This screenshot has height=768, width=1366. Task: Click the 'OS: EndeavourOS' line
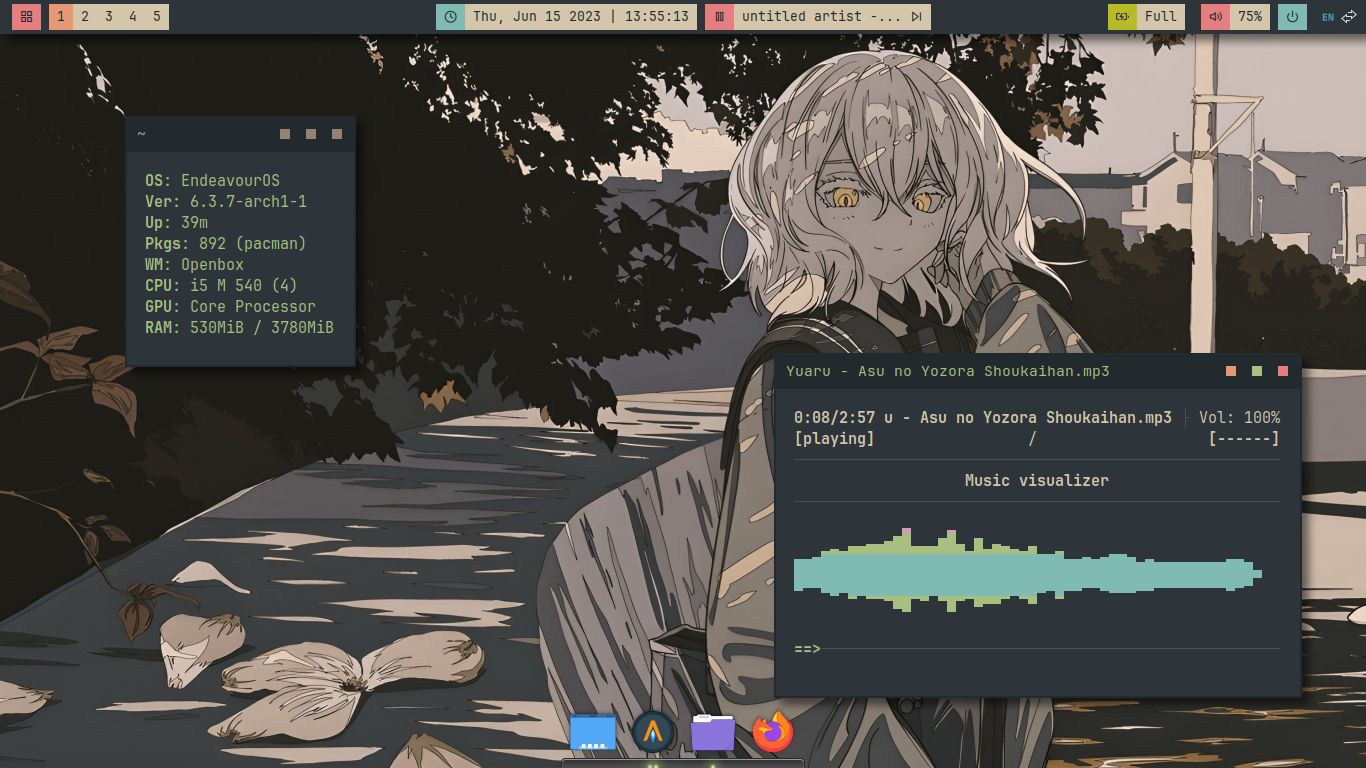coord(212,181)
